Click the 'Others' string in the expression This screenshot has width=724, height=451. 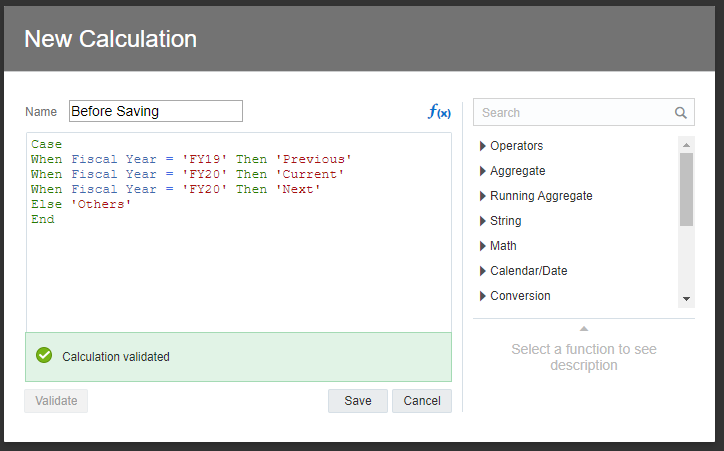[x=101, y=204]
